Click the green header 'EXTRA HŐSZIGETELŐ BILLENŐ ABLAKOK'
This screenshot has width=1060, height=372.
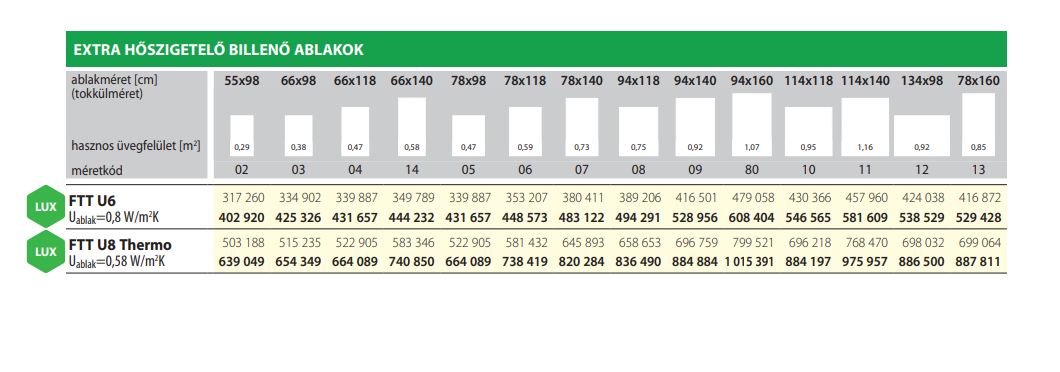click(536, 49)
